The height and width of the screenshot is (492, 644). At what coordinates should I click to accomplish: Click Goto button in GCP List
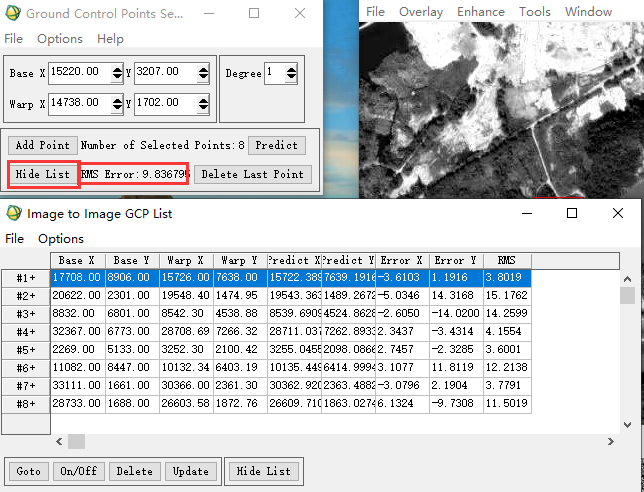pyautogui.click(x=28, y=471)
